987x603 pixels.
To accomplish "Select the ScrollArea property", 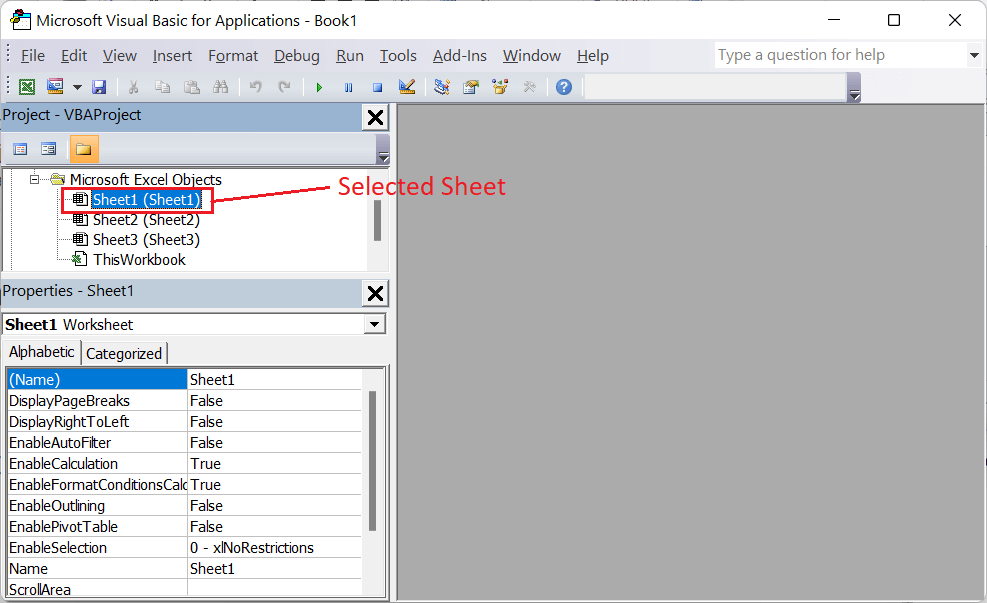I will click(x=98, y=589).
